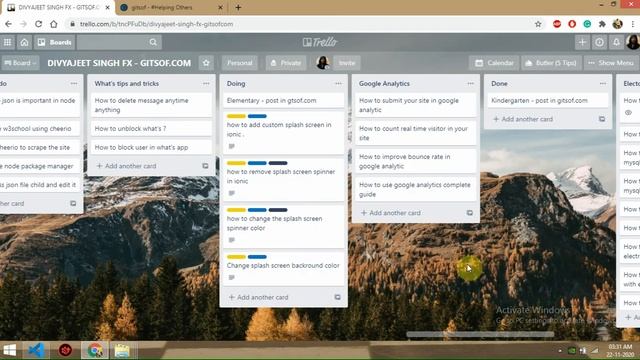Open Visual Studio Code from taskbar
The image size is (640, 360).
coord(36,350)
